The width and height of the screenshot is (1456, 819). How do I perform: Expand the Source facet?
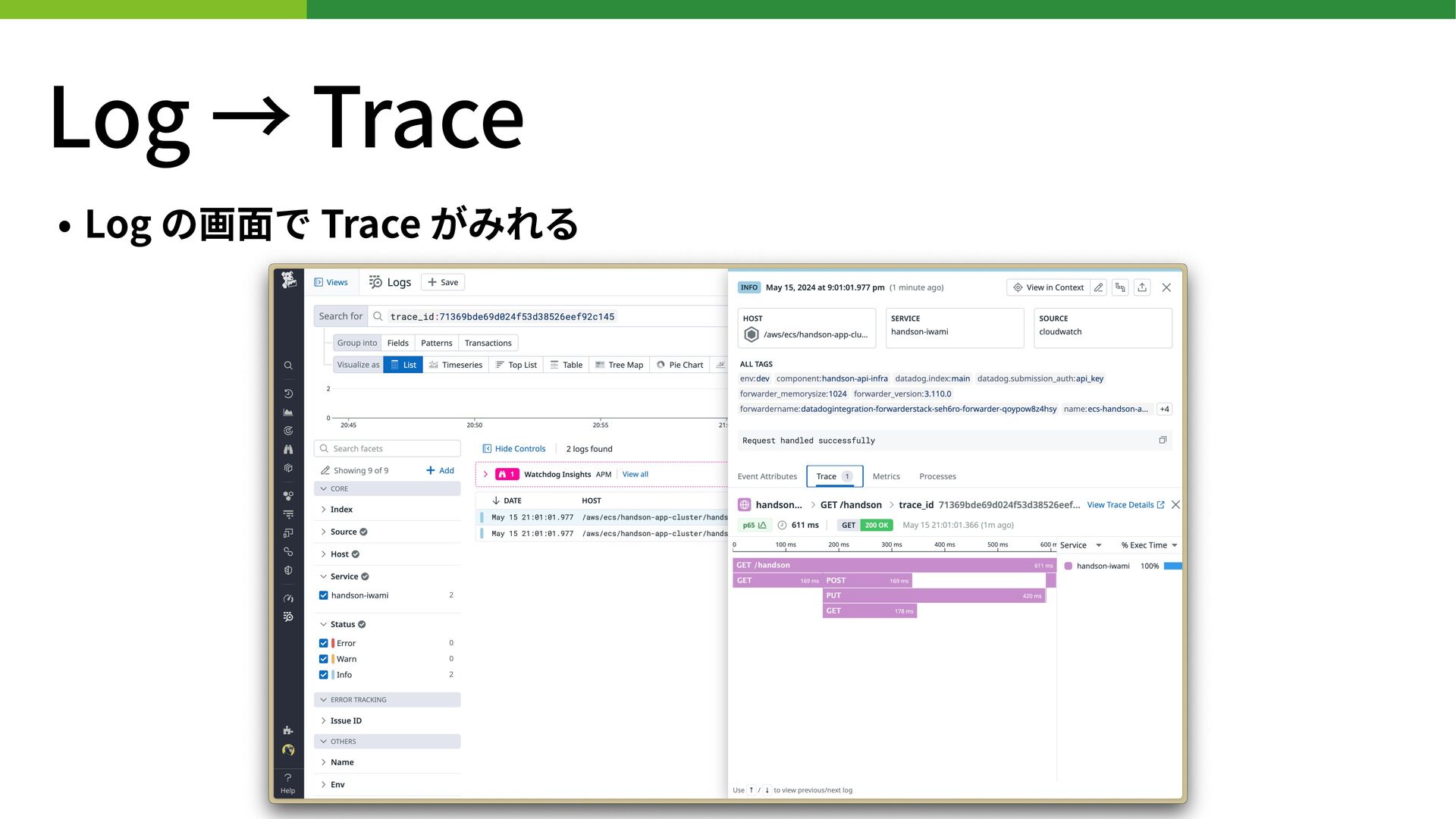tap(344, 532)
